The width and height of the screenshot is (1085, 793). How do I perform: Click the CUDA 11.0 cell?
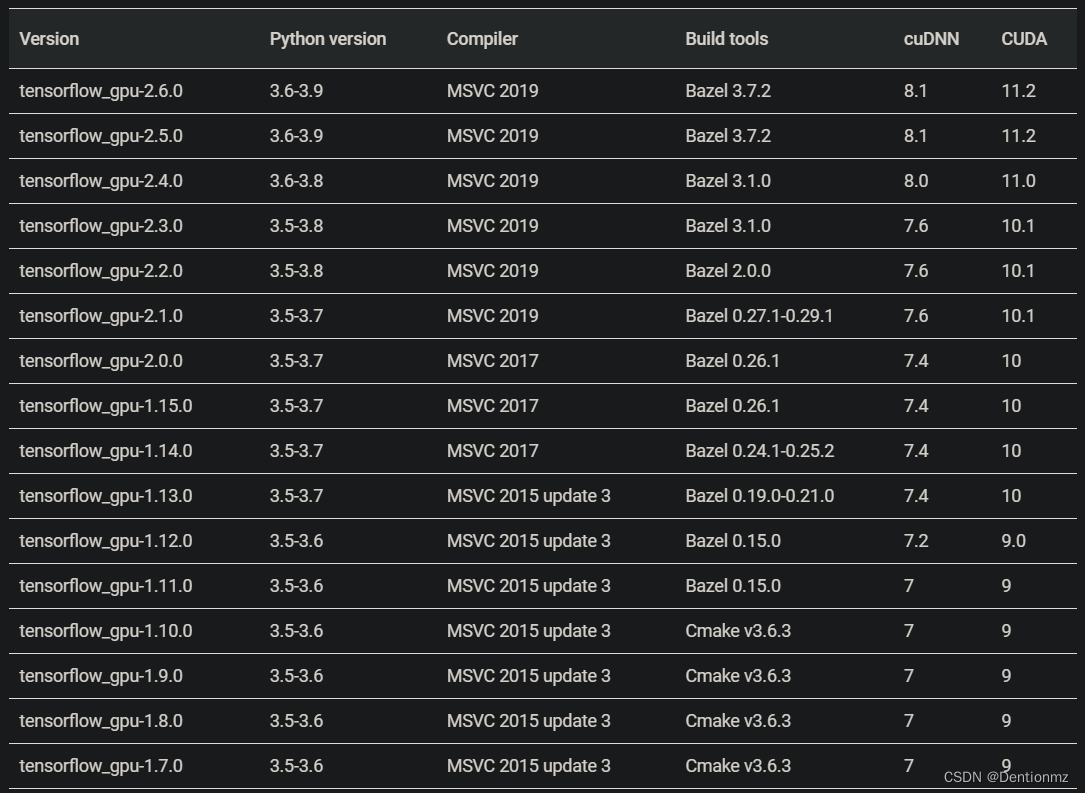tap(1019, 181)
